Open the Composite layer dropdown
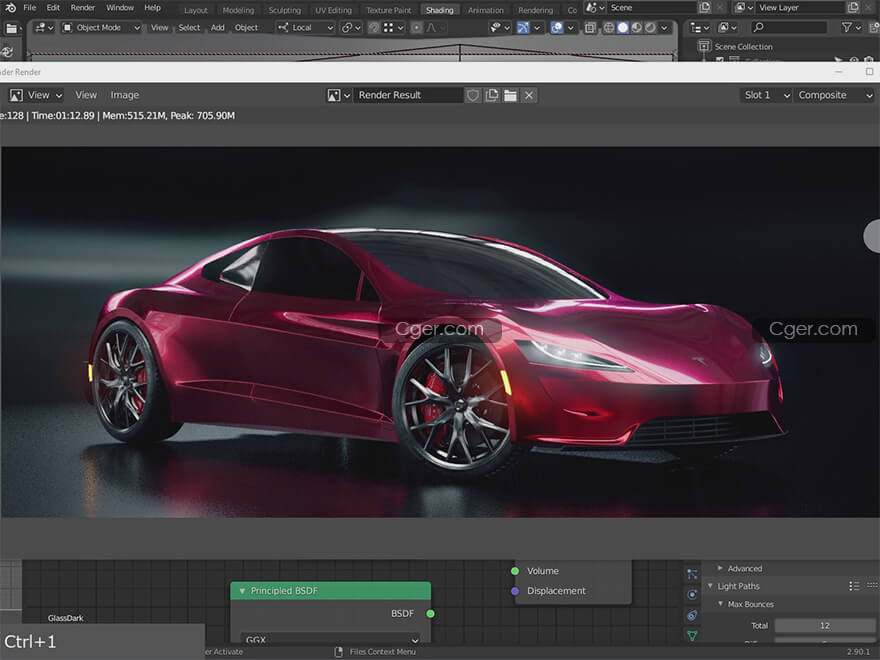Viewport: 880px width, 660px height. pyautogui.click(x=835, y=95)
